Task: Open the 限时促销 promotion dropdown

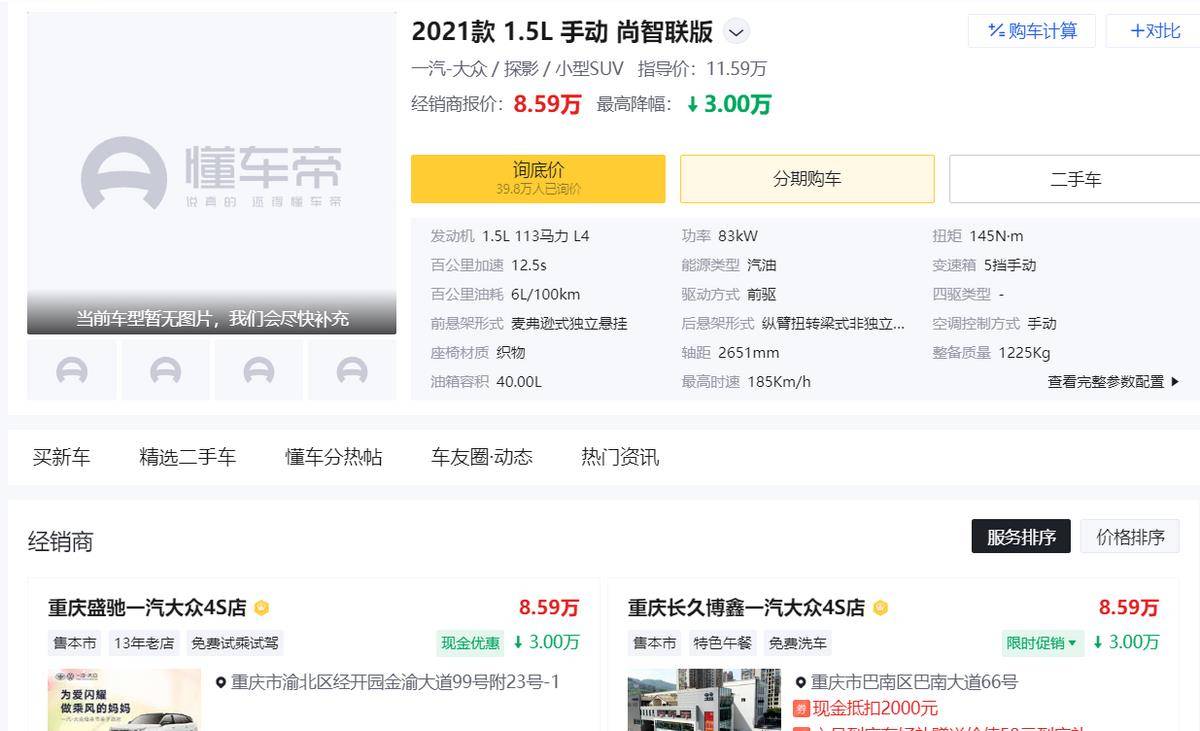Action: (x=1042, y=643)
